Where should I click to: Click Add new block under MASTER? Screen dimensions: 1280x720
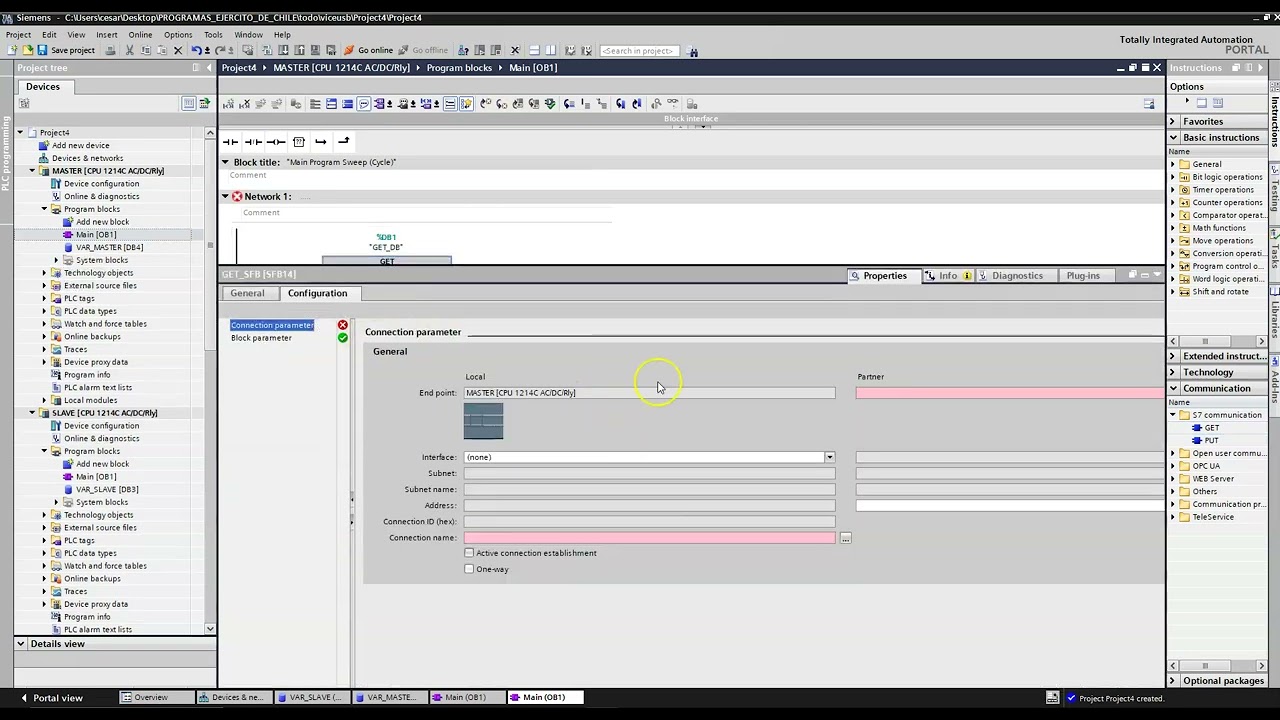pos(102,222)
